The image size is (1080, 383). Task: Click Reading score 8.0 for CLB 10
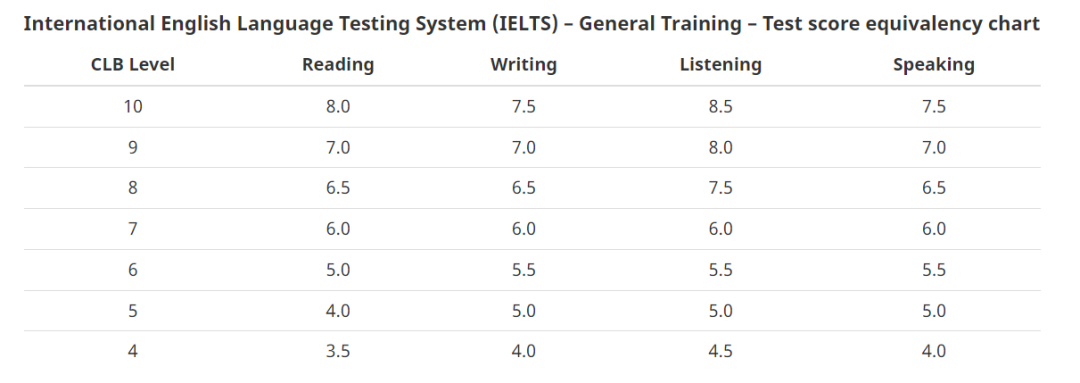(338, 107)
